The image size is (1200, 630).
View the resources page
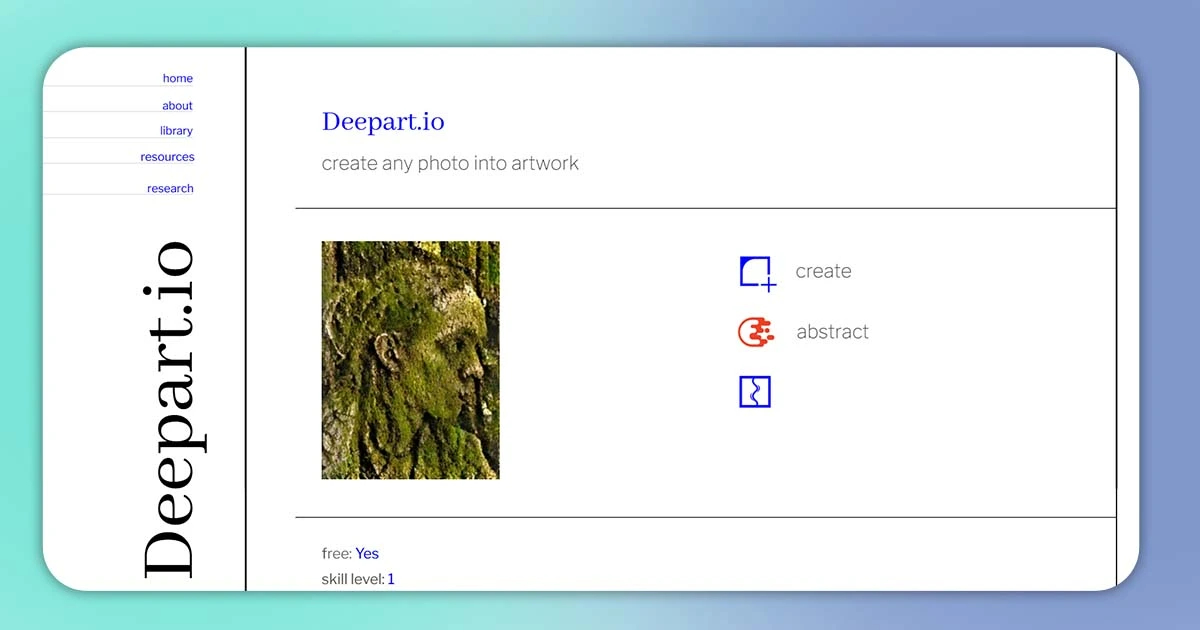click(167, 156)
